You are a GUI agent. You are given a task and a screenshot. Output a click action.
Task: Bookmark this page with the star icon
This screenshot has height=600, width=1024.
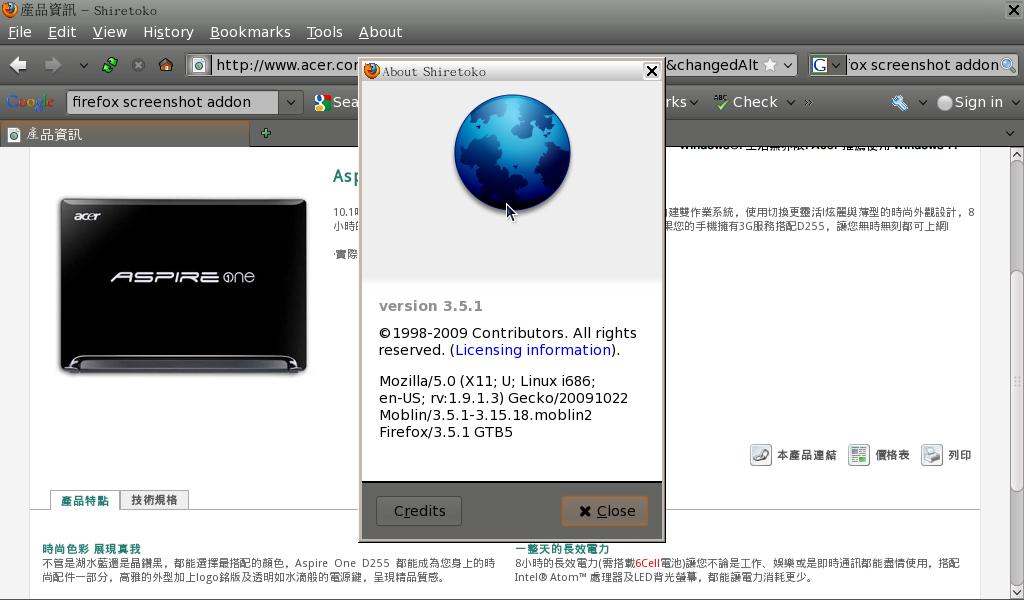[x=771, y=65]
